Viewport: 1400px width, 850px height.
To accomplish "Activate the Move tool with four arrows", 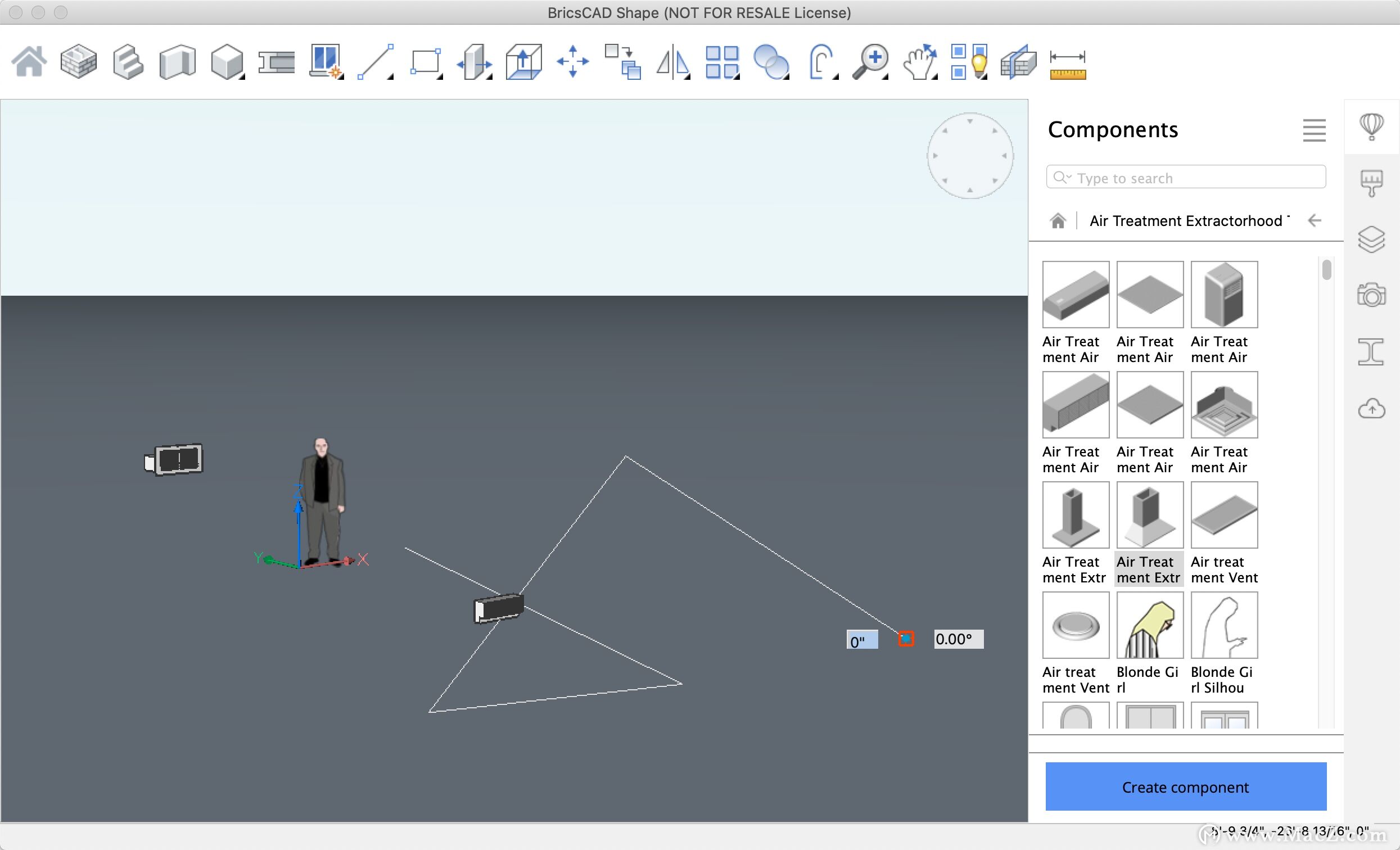I will pos(573,61).
